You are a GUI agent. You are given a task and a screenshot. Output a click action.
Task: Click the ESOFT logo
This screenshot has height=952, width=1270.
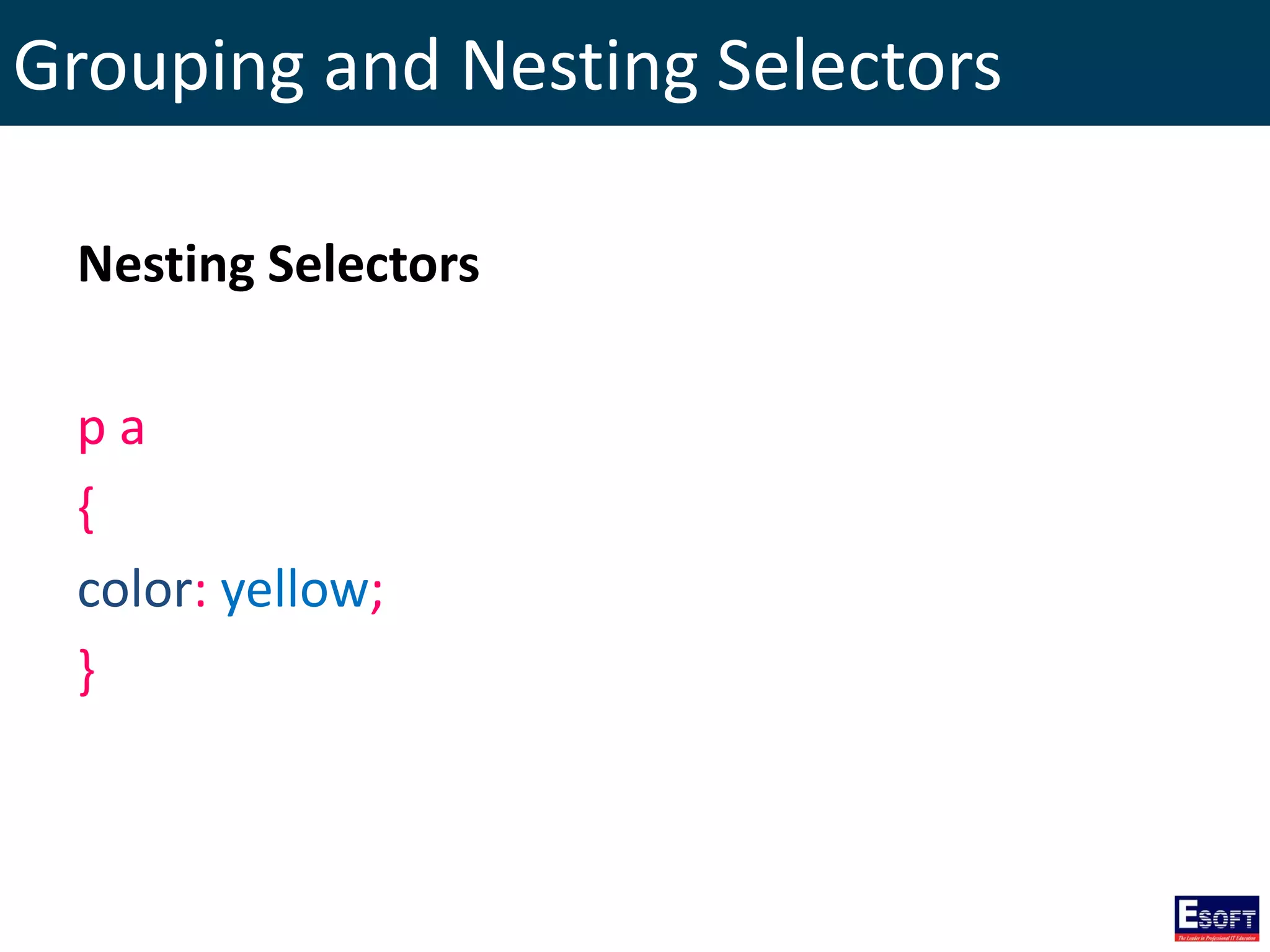pyautogui.click(x=1216, y=919)
